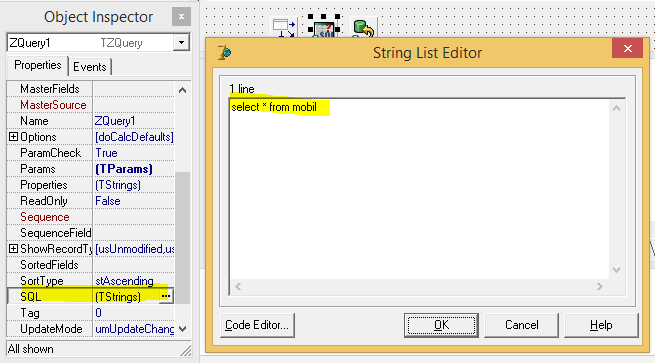The width and height of the screenshot is (655, 363).
Task: Select the Name property value ZQuery1
Action: tap(115, 121)
